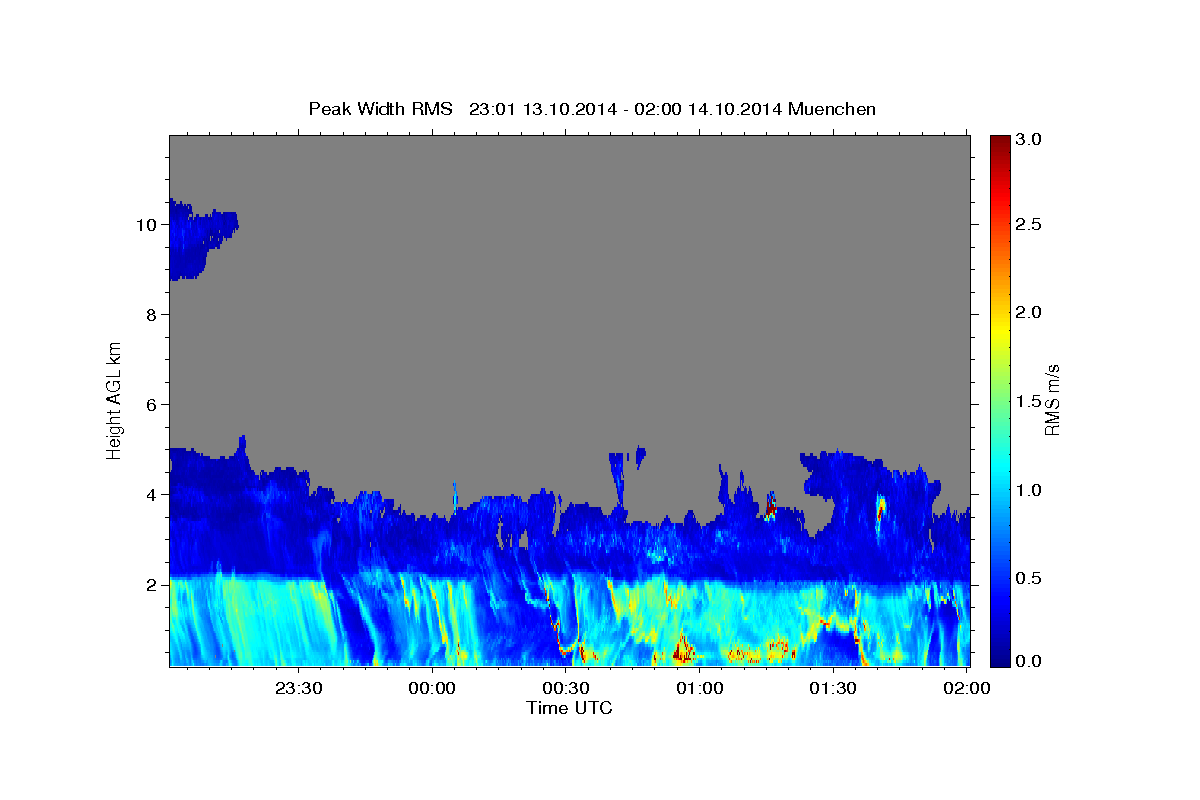Click the colorbar value '1.5'

(x=1029, y=401)
